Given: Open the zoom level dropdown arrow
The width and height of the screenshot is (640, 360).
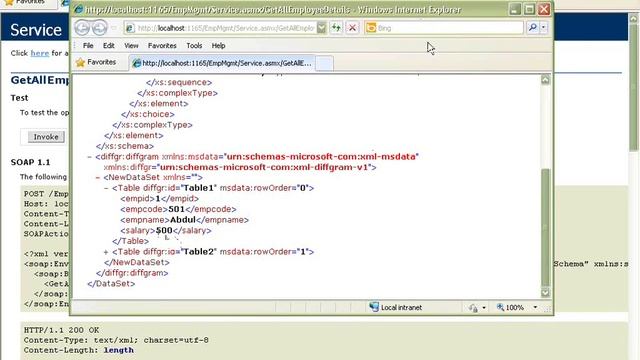Looking at the screenshot, I should [535, 307].
